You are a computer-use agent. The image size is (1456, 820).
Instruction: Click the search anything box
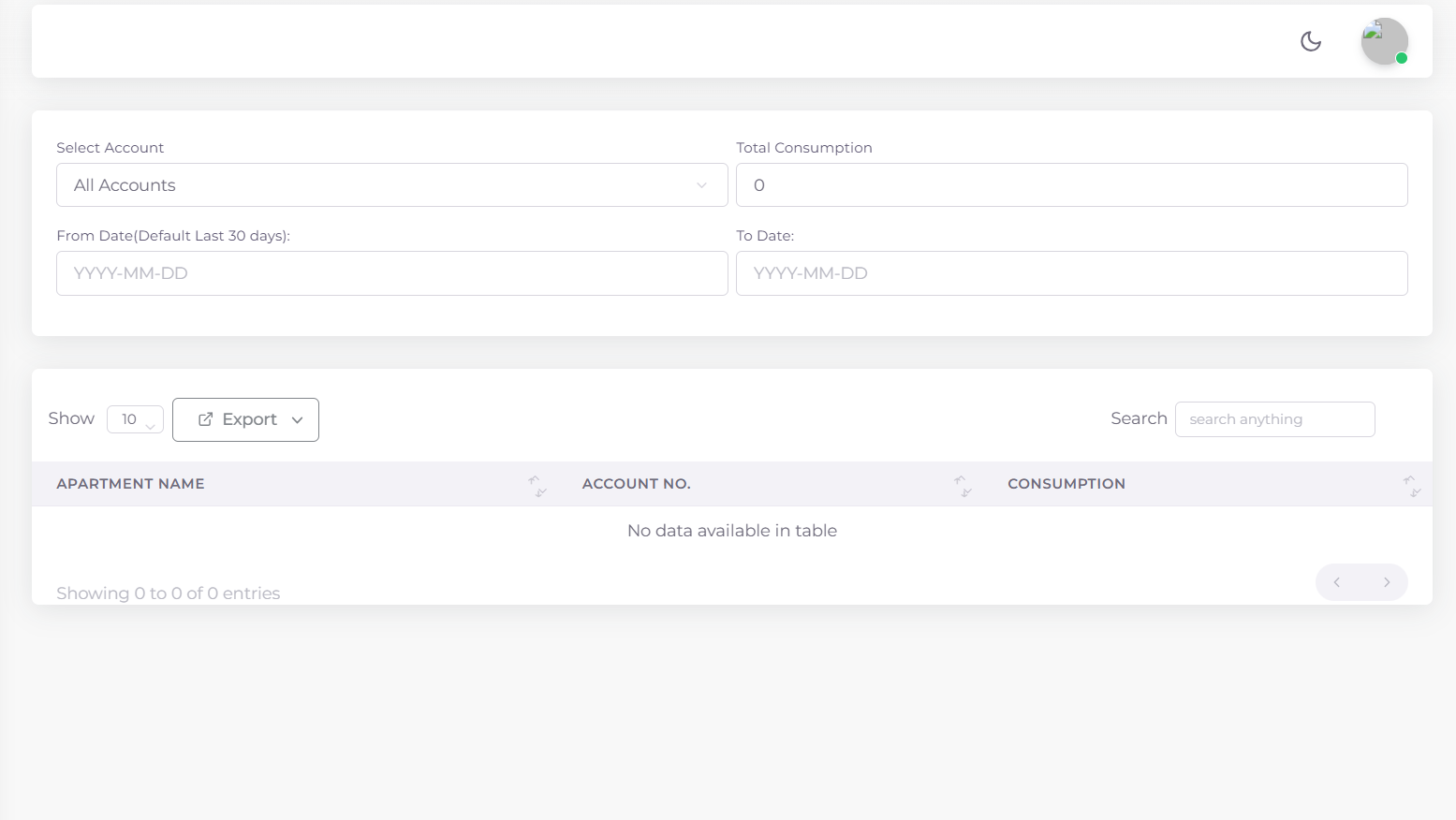[1274, 419]
